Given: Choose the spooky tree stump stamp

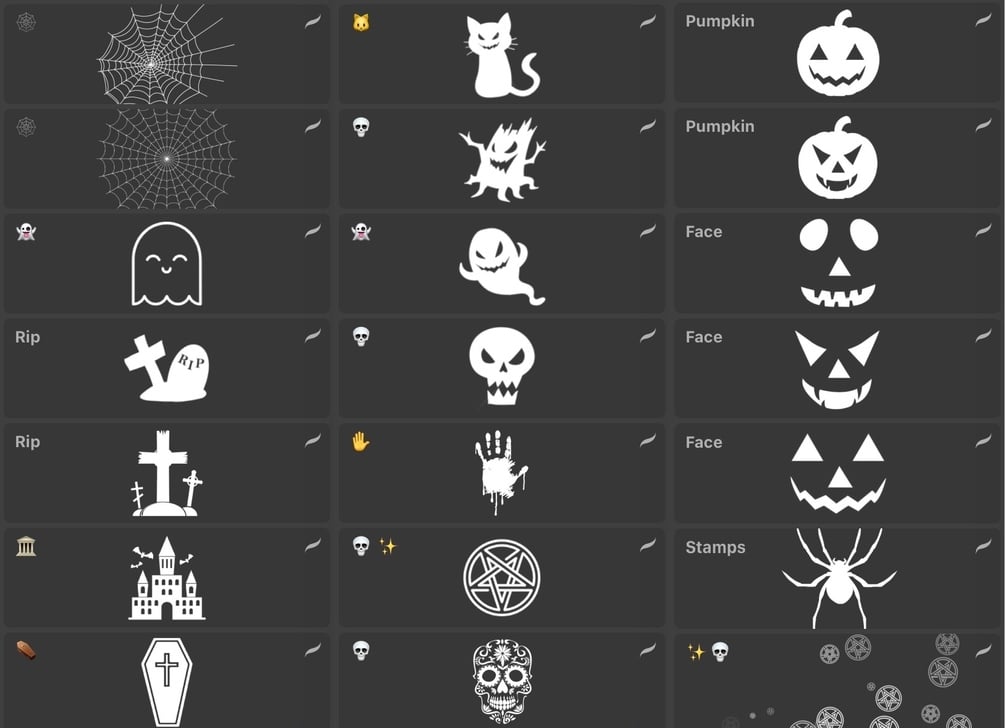Looking at the screenshot, I should click(x=502, y=158).
